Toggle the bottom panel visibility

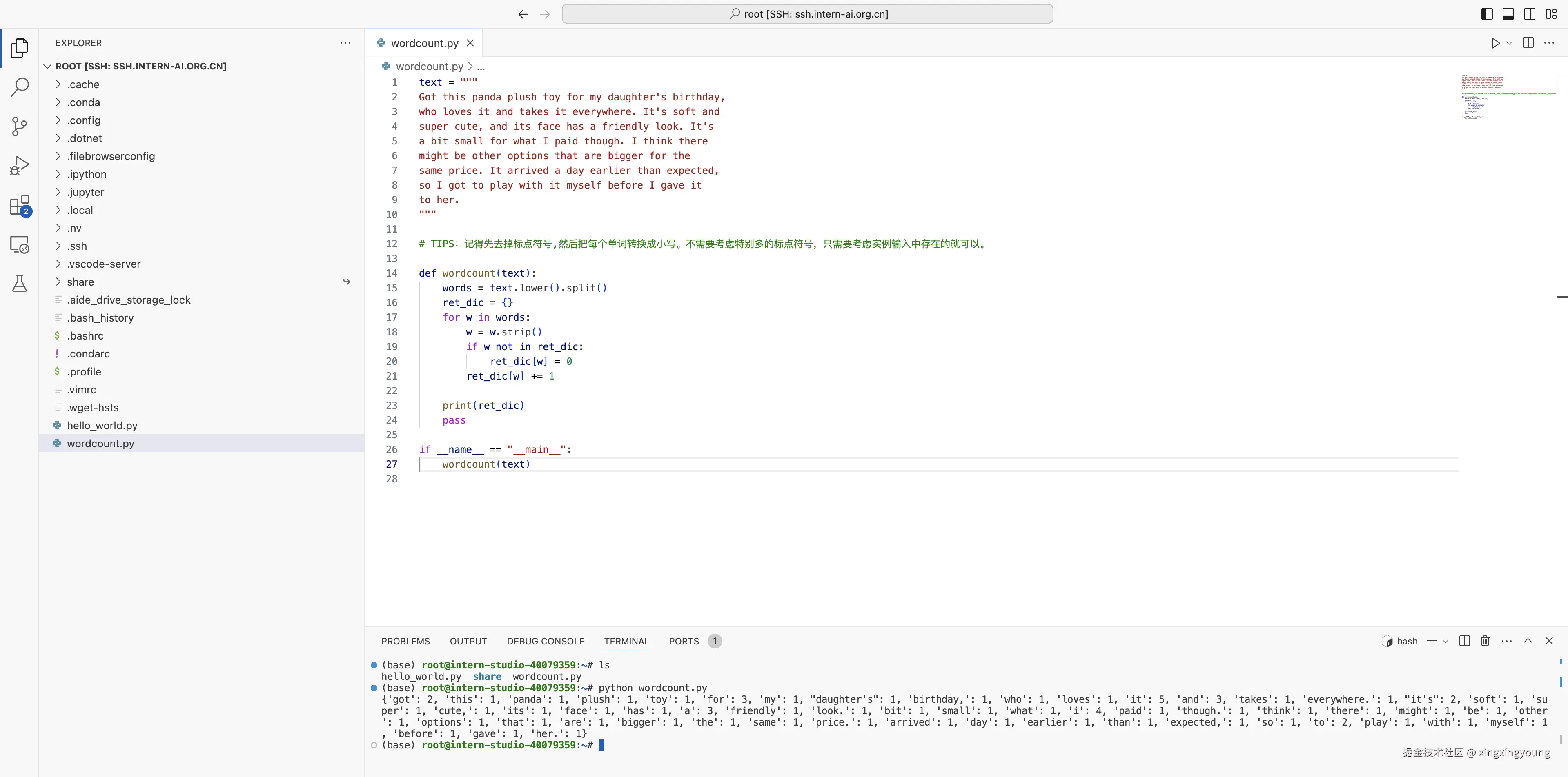click(x=1508, y=14)
